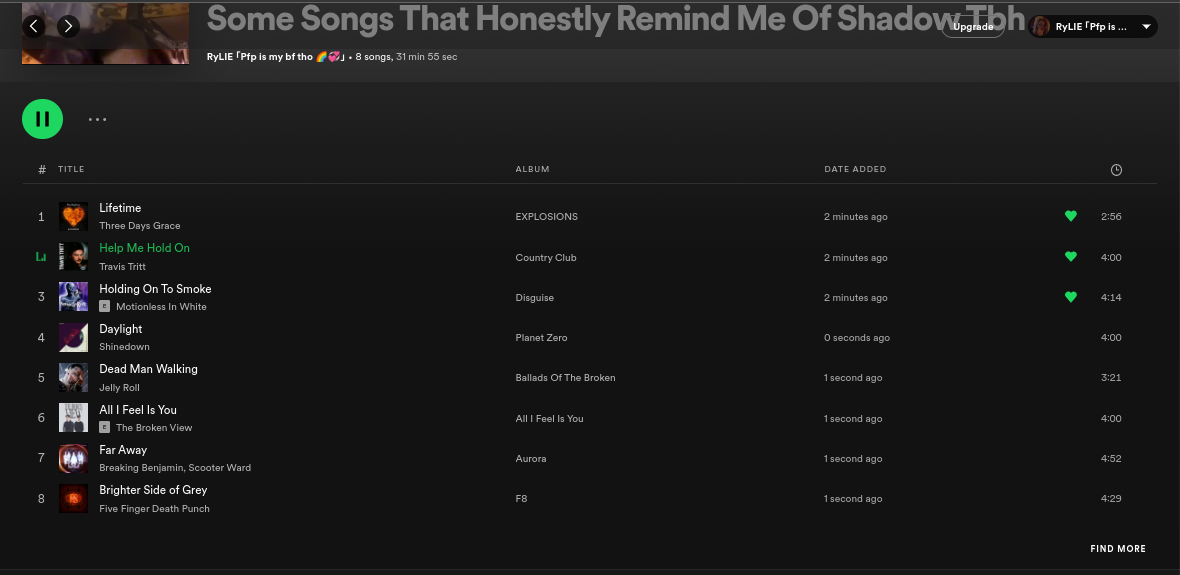Toggle heart on Holding On To Smoke

pos(1070,297)
